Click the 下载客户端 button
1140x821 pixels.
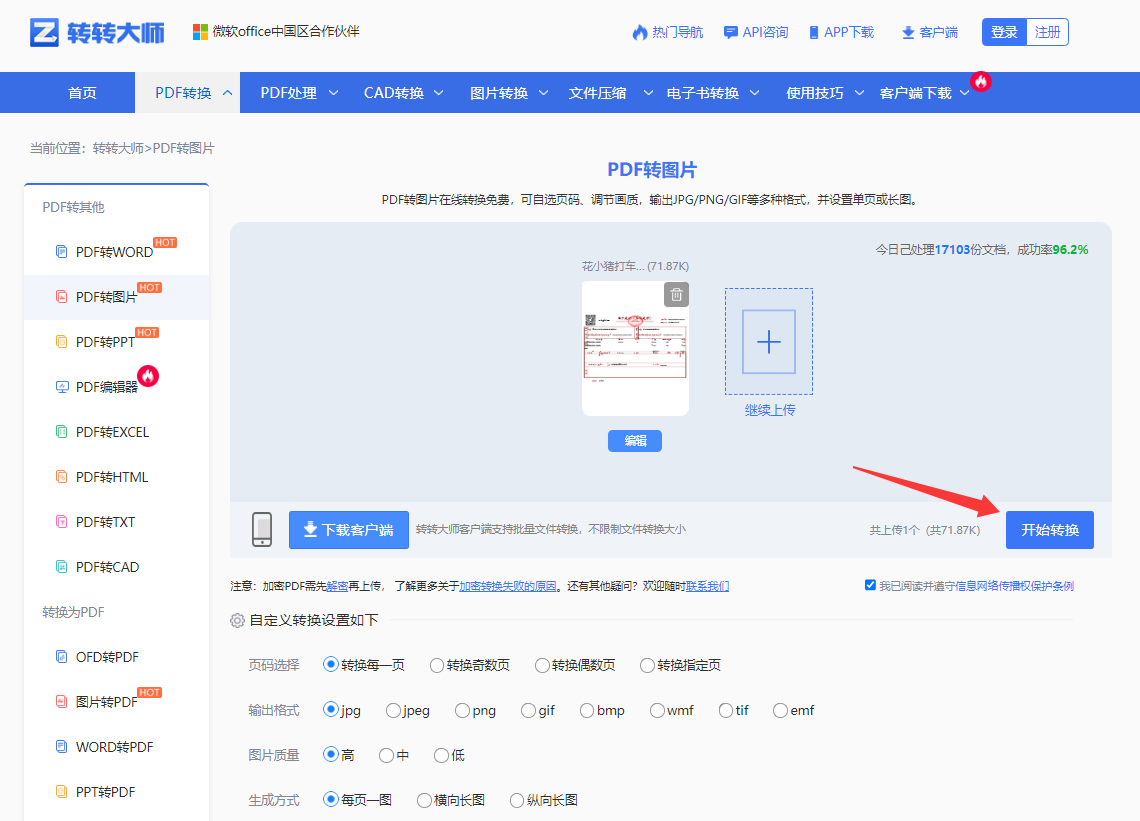[349, 530]
